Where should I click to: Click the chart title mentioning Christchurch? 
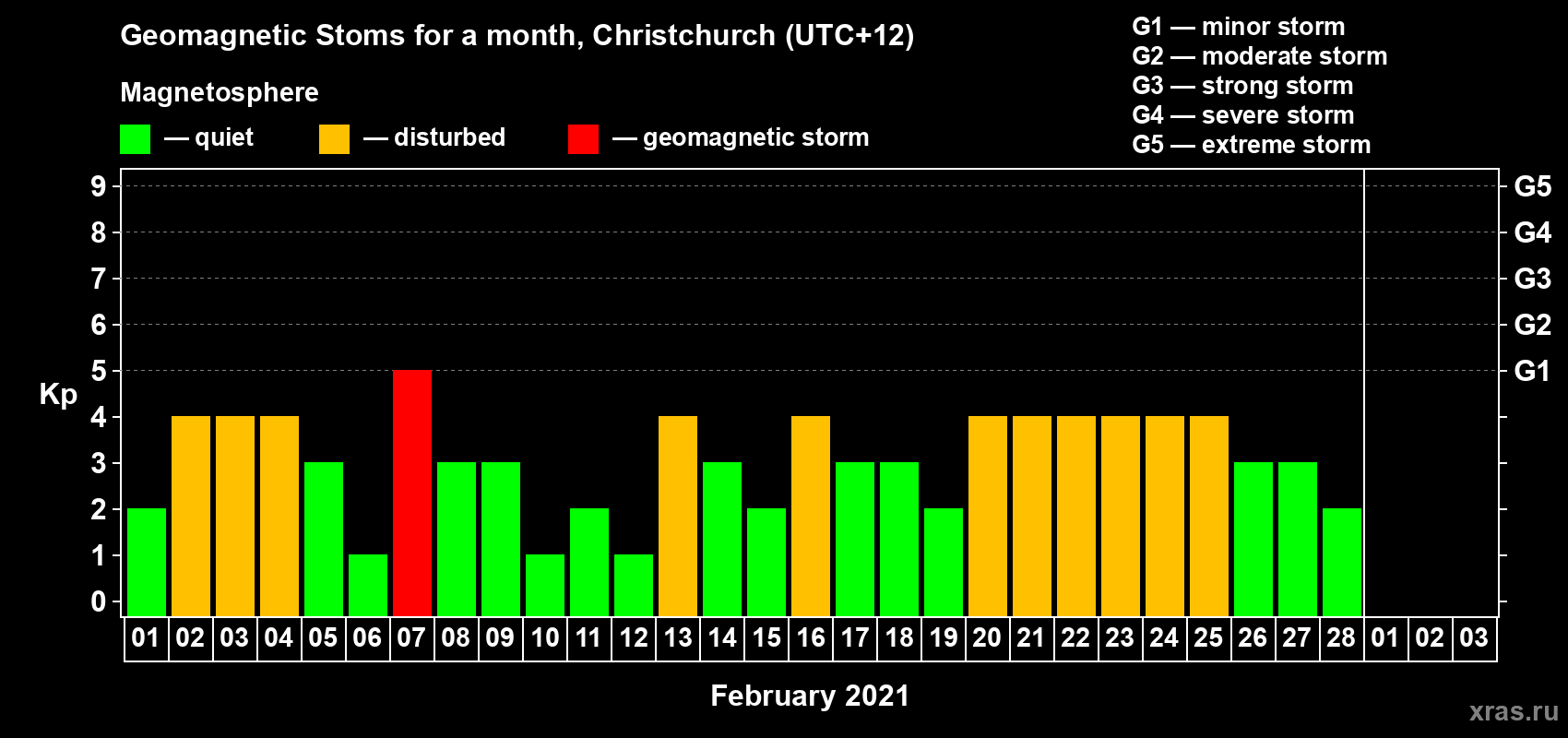[517, 35]
